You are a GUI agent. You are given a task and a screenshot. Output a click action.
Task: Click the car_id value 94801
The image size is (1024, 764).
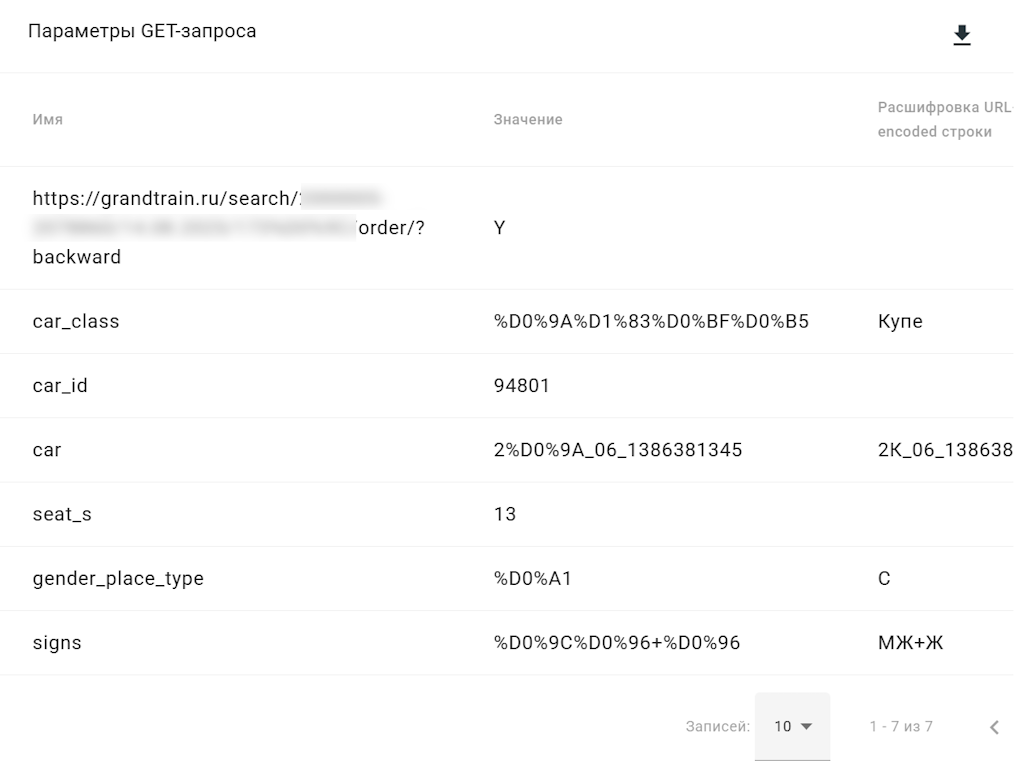(x=521, y=386)
